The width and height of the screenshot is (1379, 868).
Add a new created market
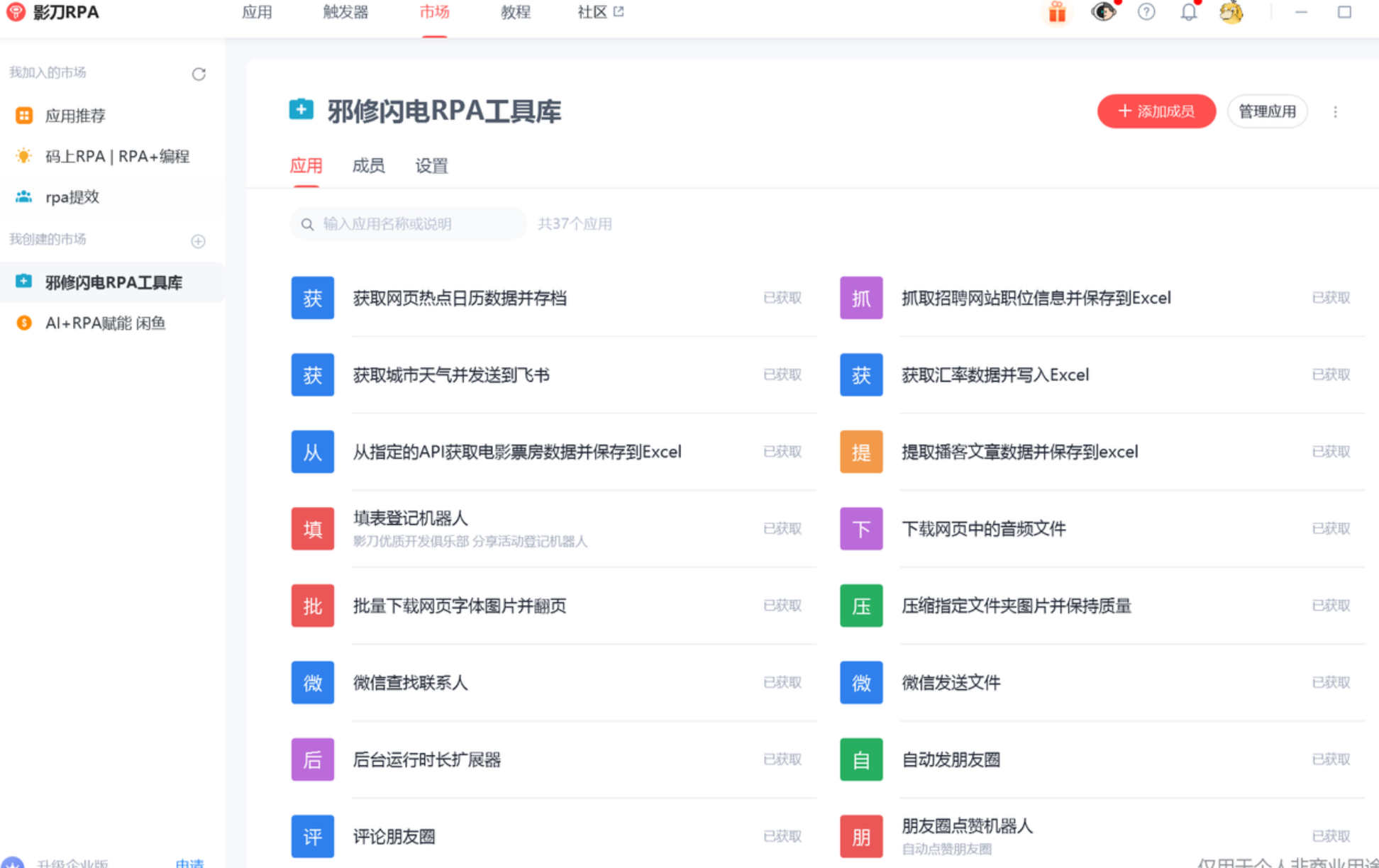pyautogui.click(x=199, y=241)
